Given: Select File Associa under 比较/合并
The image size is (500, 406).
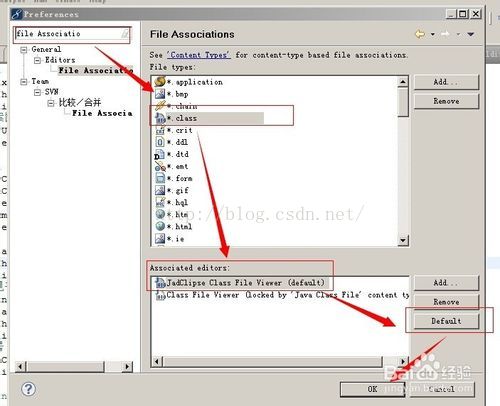Looking at the screenshot, I should pos(102,113).
